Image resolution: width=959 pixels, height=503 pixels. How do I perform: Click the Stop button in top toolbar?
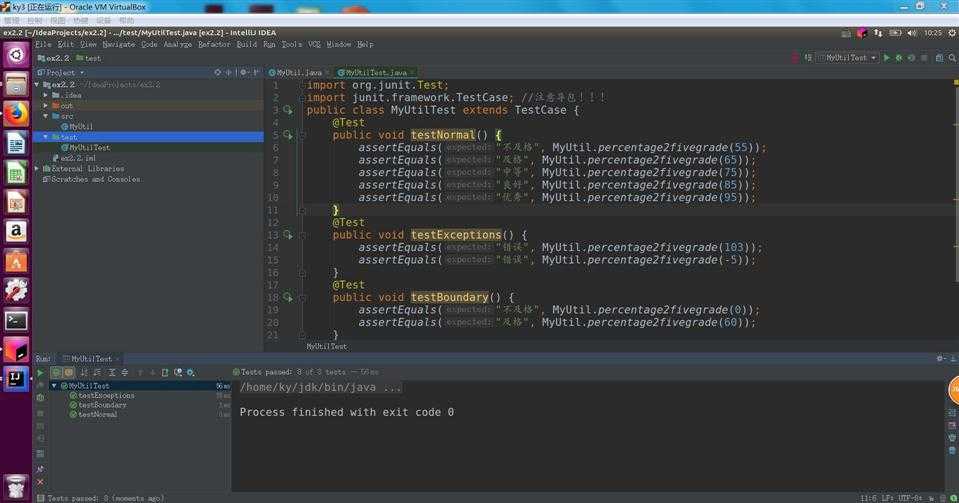(x=924, y=58)
